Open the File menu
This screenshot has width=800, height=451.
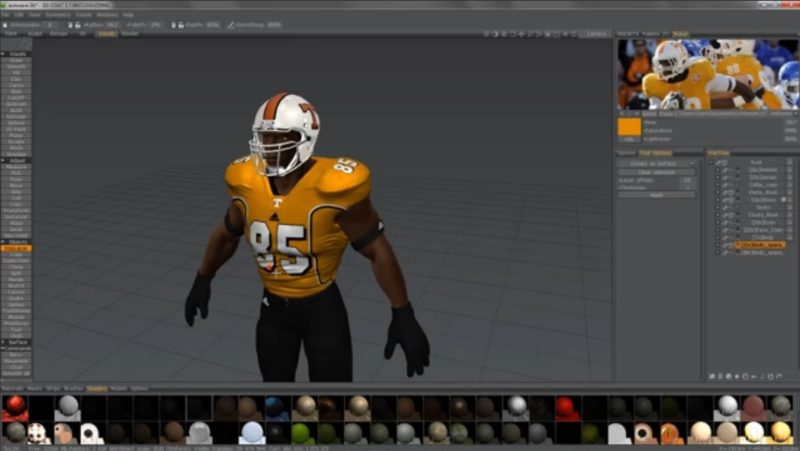click(x=5, y=15)
